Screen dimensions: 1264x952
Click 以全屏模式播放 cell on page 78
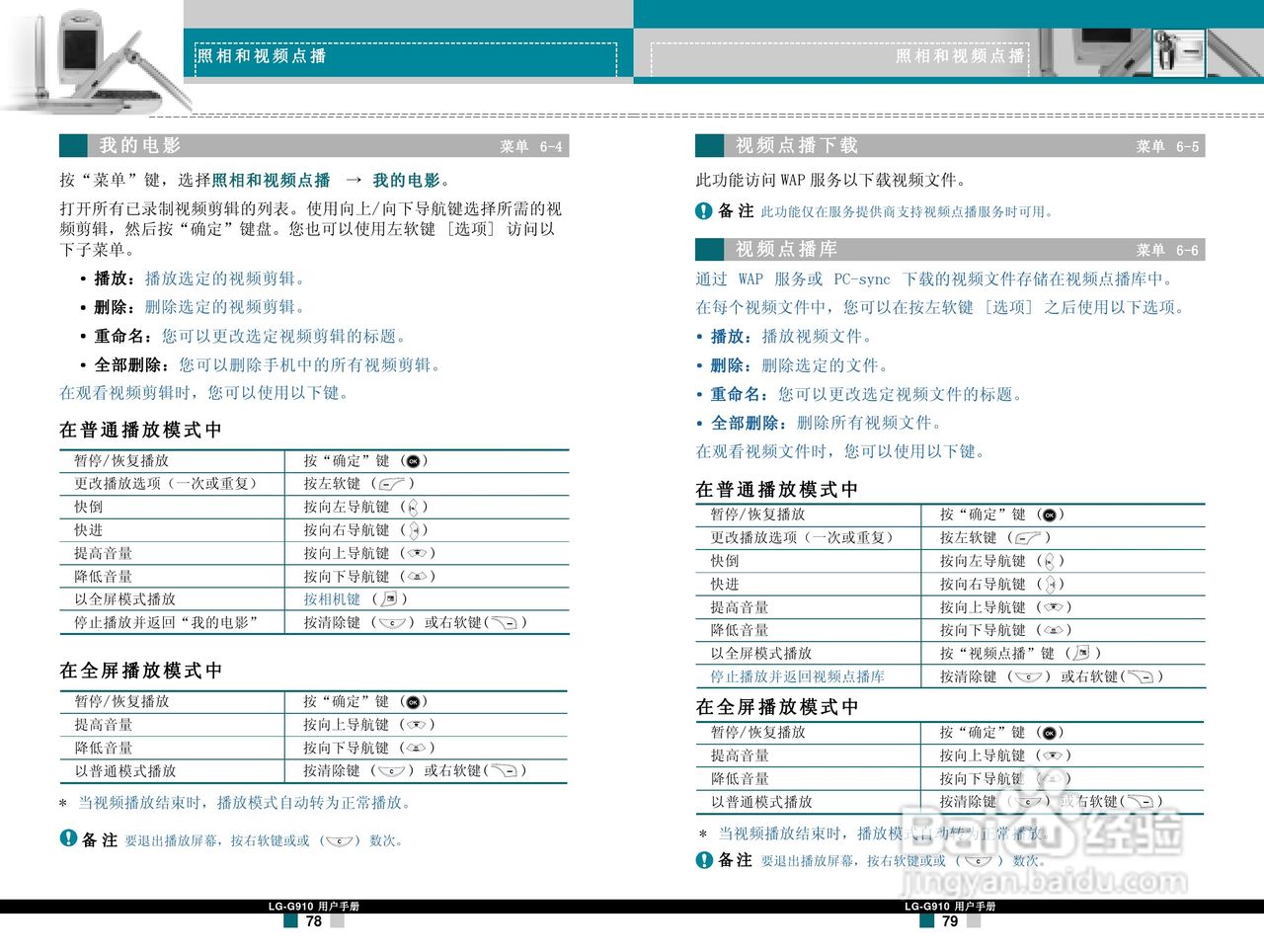click(124, 599)
